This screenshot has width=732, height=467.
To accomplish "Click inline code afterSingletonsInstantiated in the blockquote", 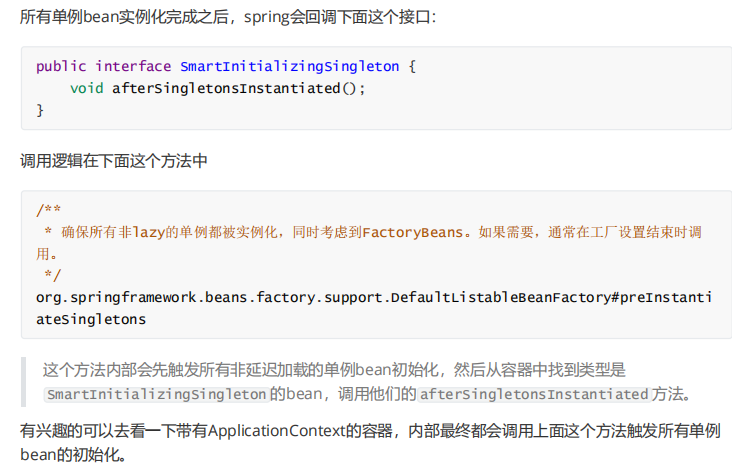I will pyautogui.click(x=533, y=394).
